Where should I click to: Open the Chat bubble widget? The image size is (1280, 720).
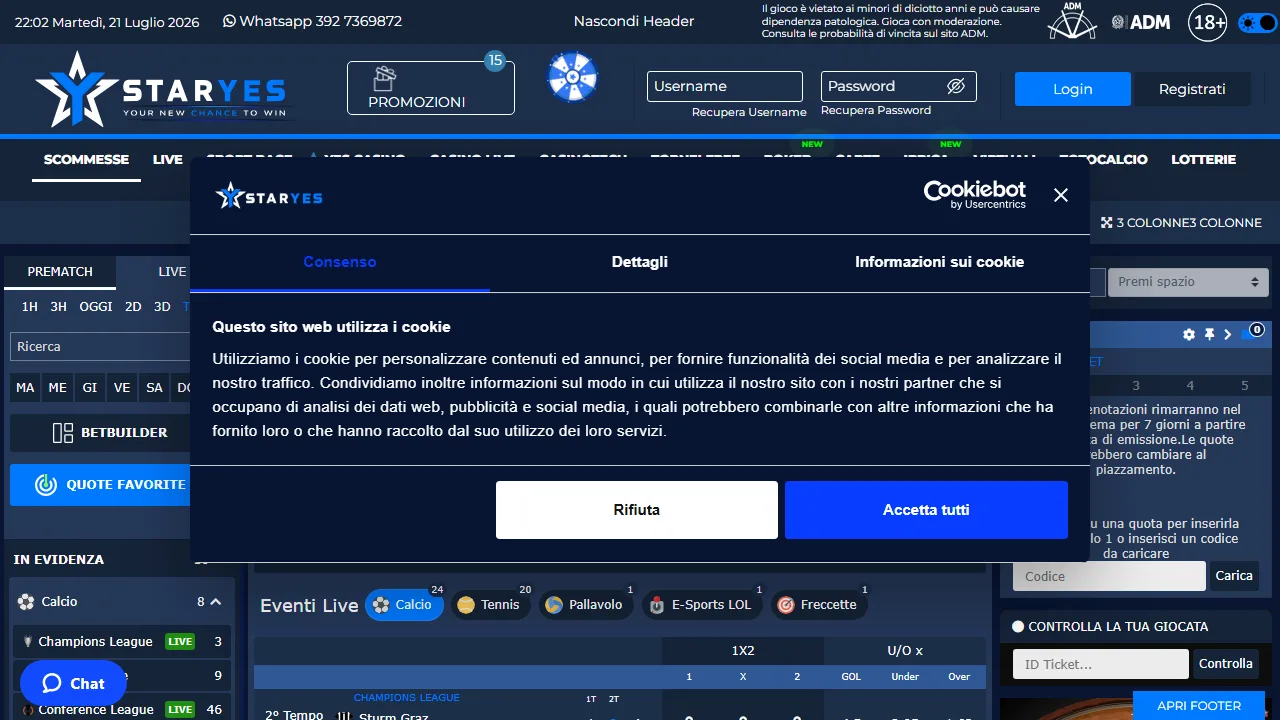point(73,684)
